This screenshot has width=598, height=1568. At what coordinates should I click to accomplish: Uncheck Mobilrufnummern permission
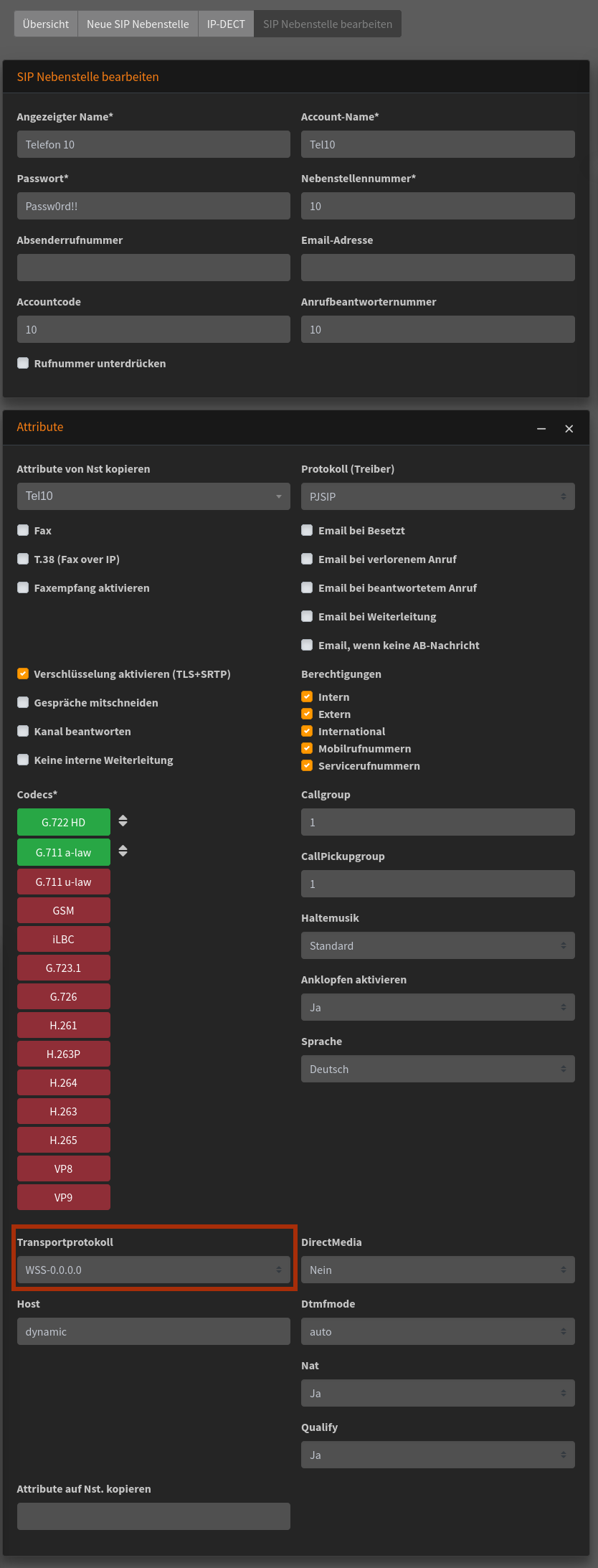307,748
